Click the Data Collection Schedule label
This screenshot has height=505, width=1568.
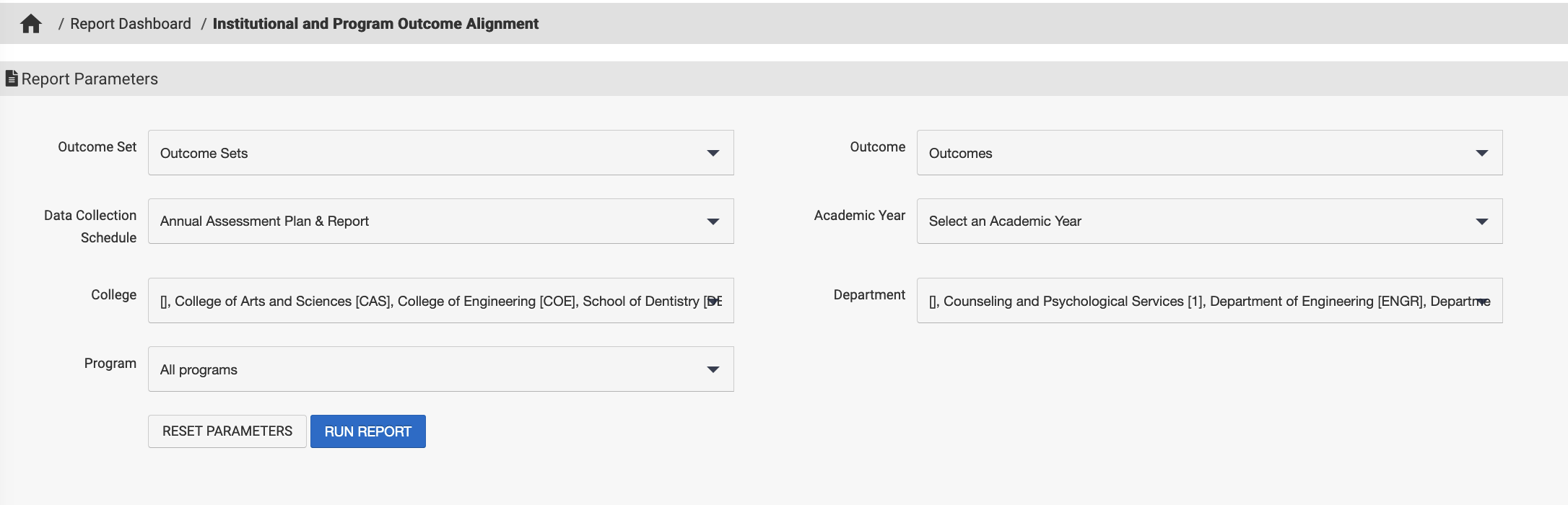[x=90, y=226]
